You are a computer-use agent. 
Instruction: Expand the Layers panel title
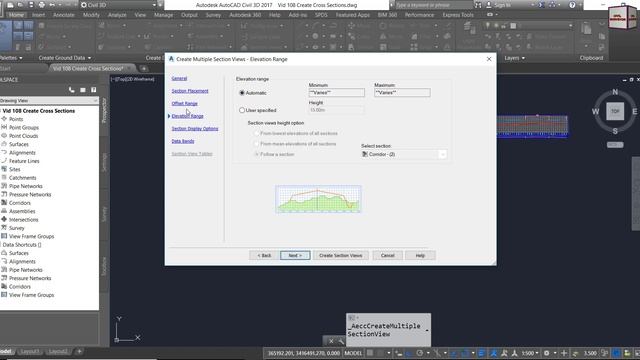(x=514, y=58)
